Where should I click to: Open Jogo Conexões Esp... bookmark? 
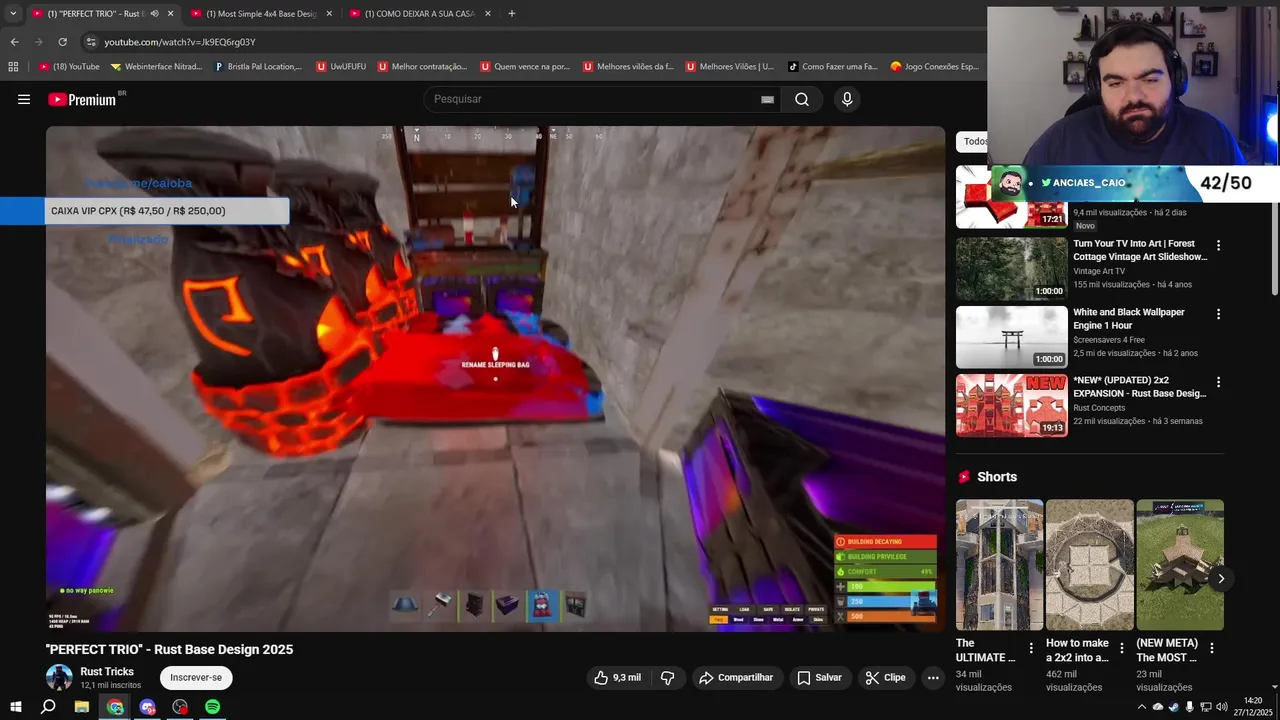[934, 67]
